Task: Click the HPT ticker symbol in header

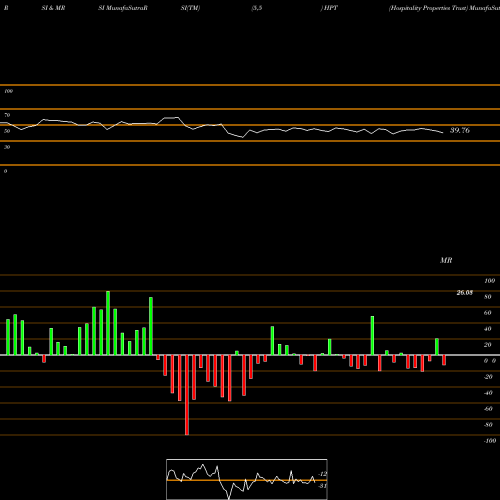Action: click(331, 8)
